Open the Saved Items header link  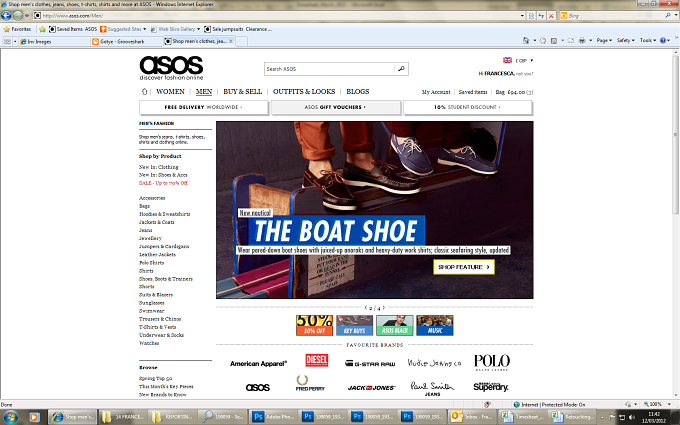coord(473,92)
